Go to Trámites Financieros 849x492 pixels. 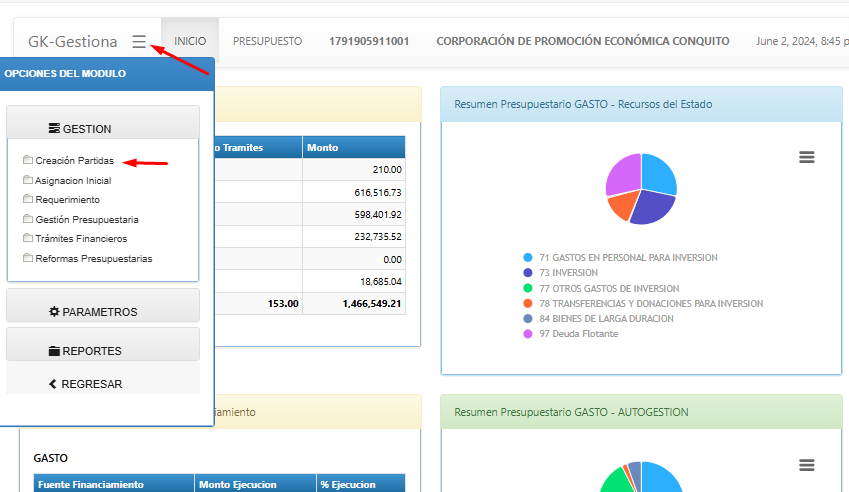click(81, 239)
